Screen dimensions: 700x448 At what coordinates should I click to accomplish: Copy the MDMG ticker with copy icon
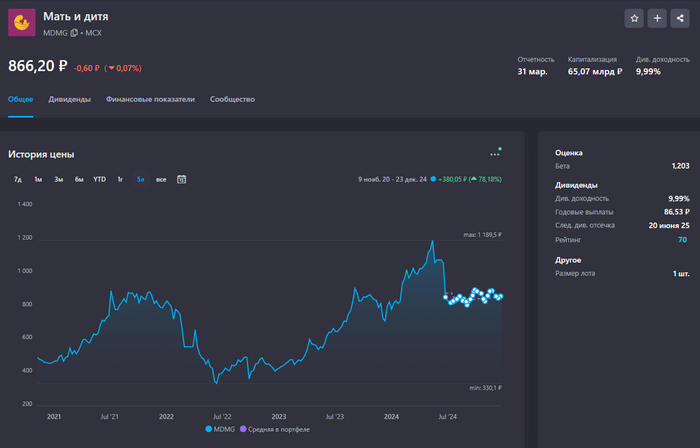74,33
